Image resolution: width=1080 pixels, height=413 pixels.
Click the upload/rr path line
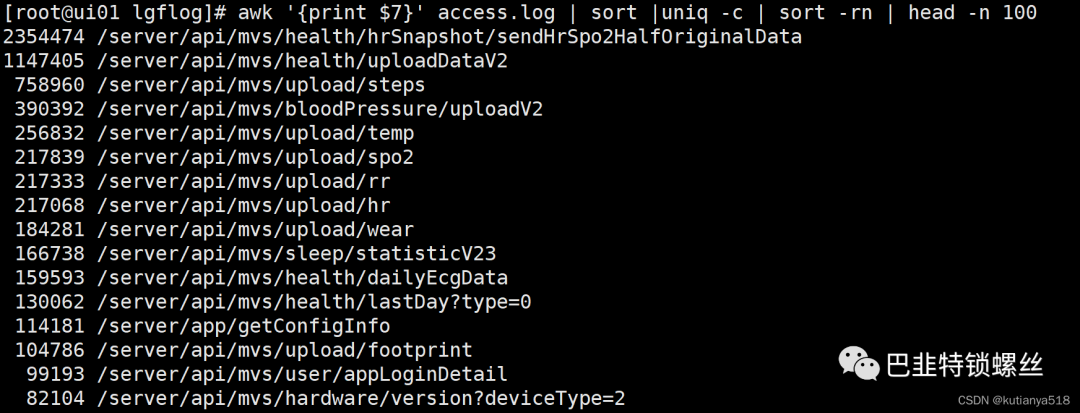pos(202,182)
